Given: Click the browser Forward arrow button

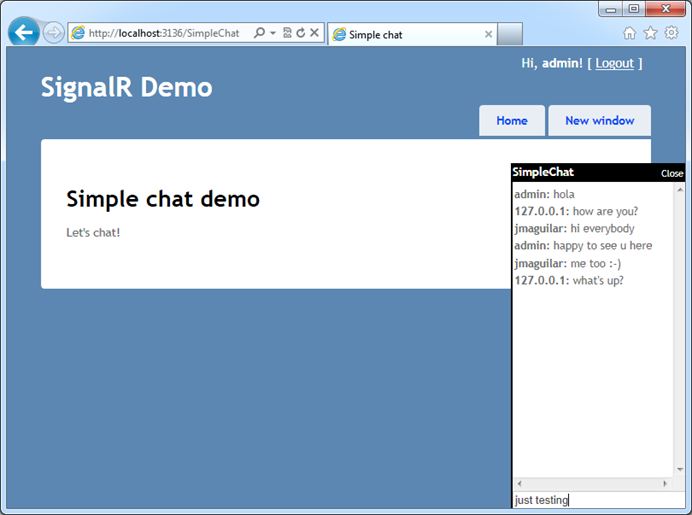Looking at the screenshot, I should coord(53,33).
